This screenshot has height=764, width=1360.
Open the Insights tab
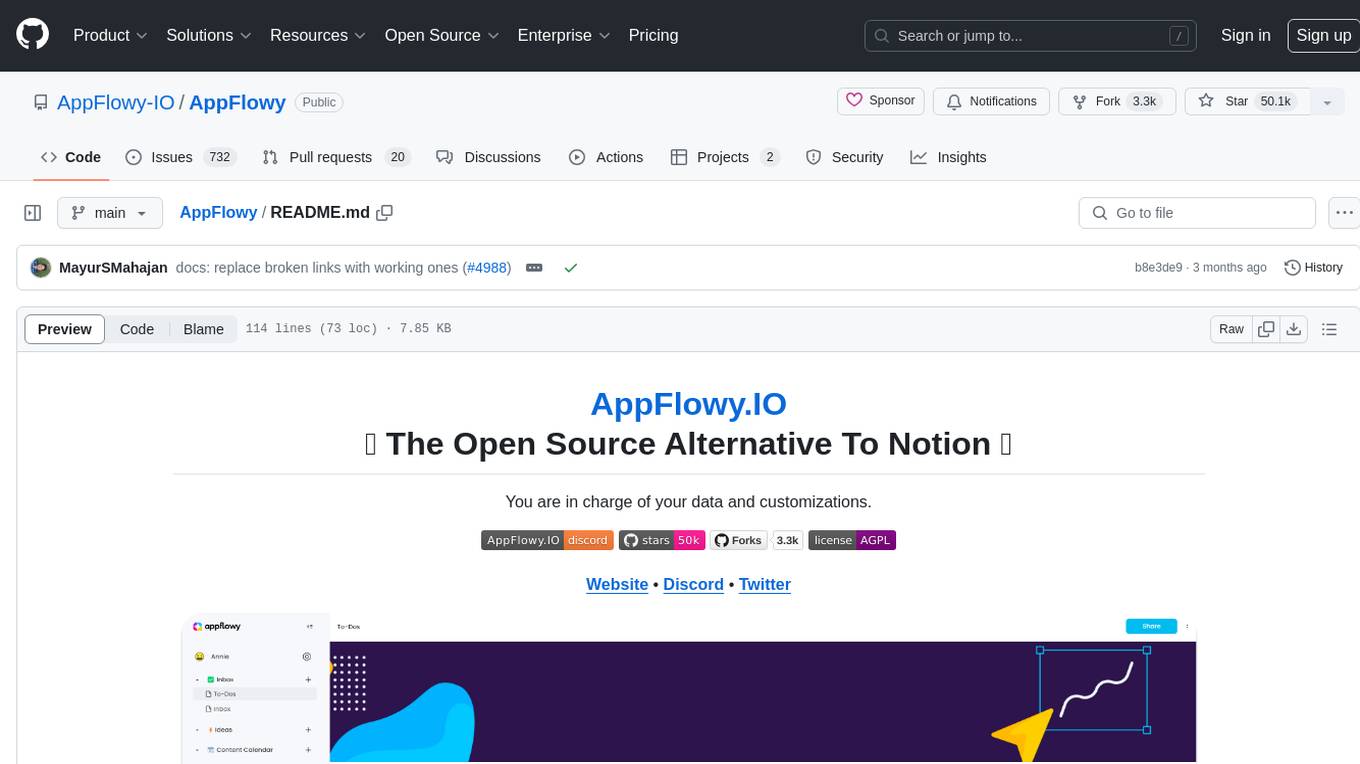click(x=948, y=157)
